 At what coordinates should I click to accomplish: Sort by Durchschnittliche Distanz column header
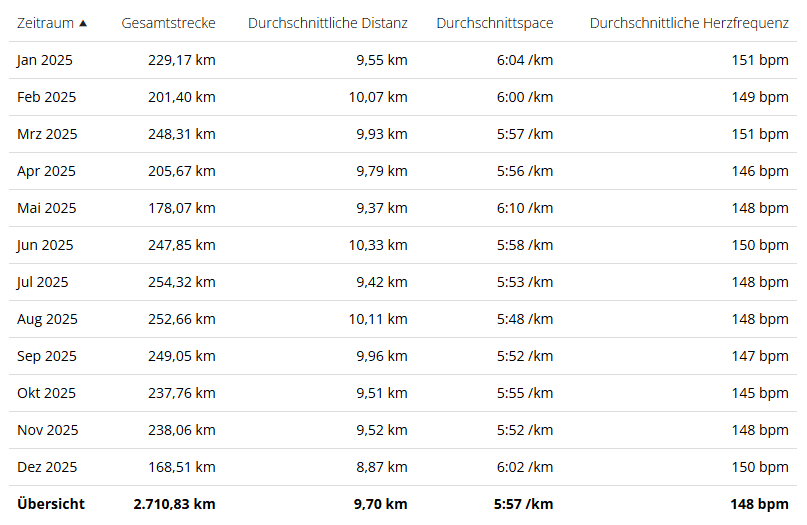click(327, 23)
